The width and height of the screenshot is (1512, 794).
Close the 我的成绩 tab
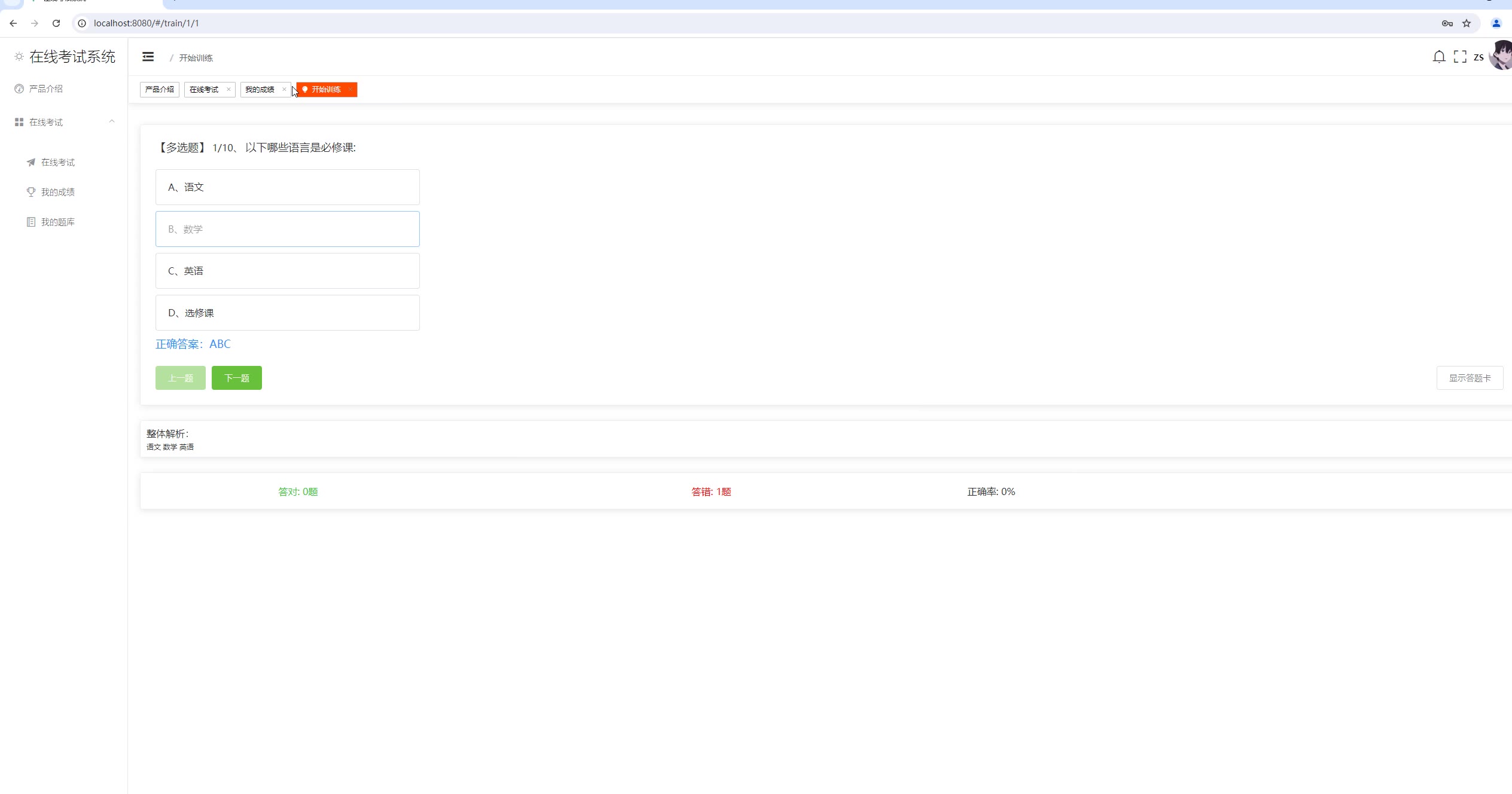tap(284, 90)
